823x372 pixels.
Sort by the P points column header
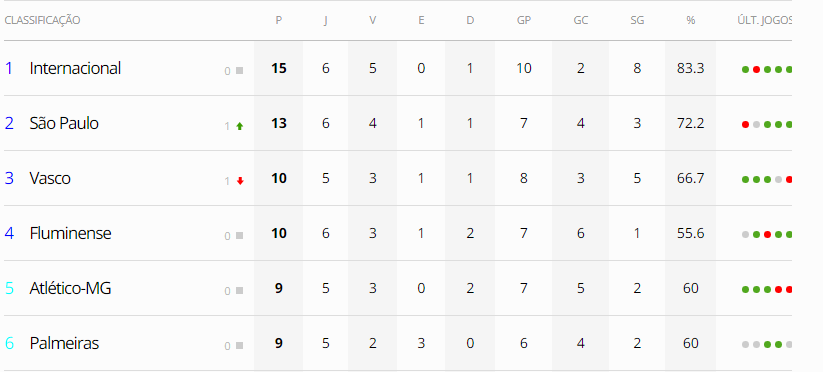(x=279, y=20)
